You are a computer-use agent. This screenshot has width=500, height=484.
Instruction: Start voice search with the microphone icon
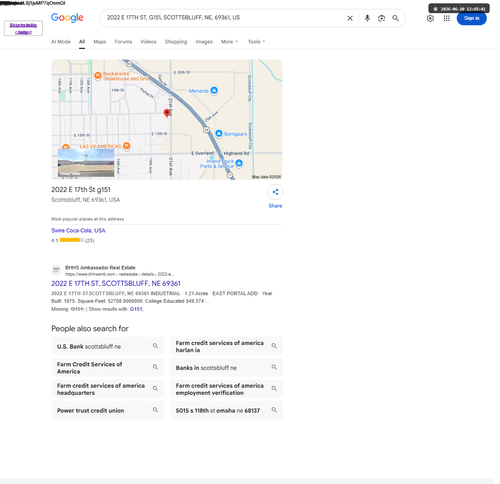point(367,18)
